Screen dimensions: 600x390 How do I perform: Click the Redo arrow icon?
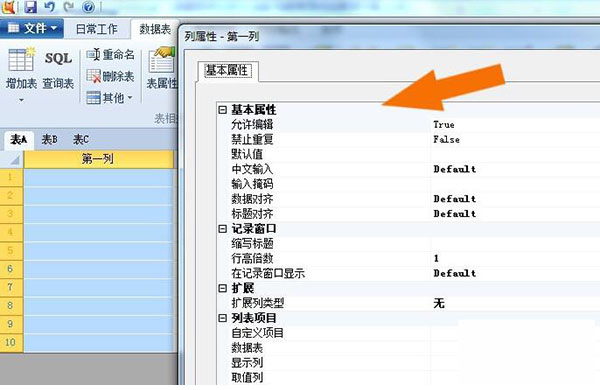coord(69,7)
